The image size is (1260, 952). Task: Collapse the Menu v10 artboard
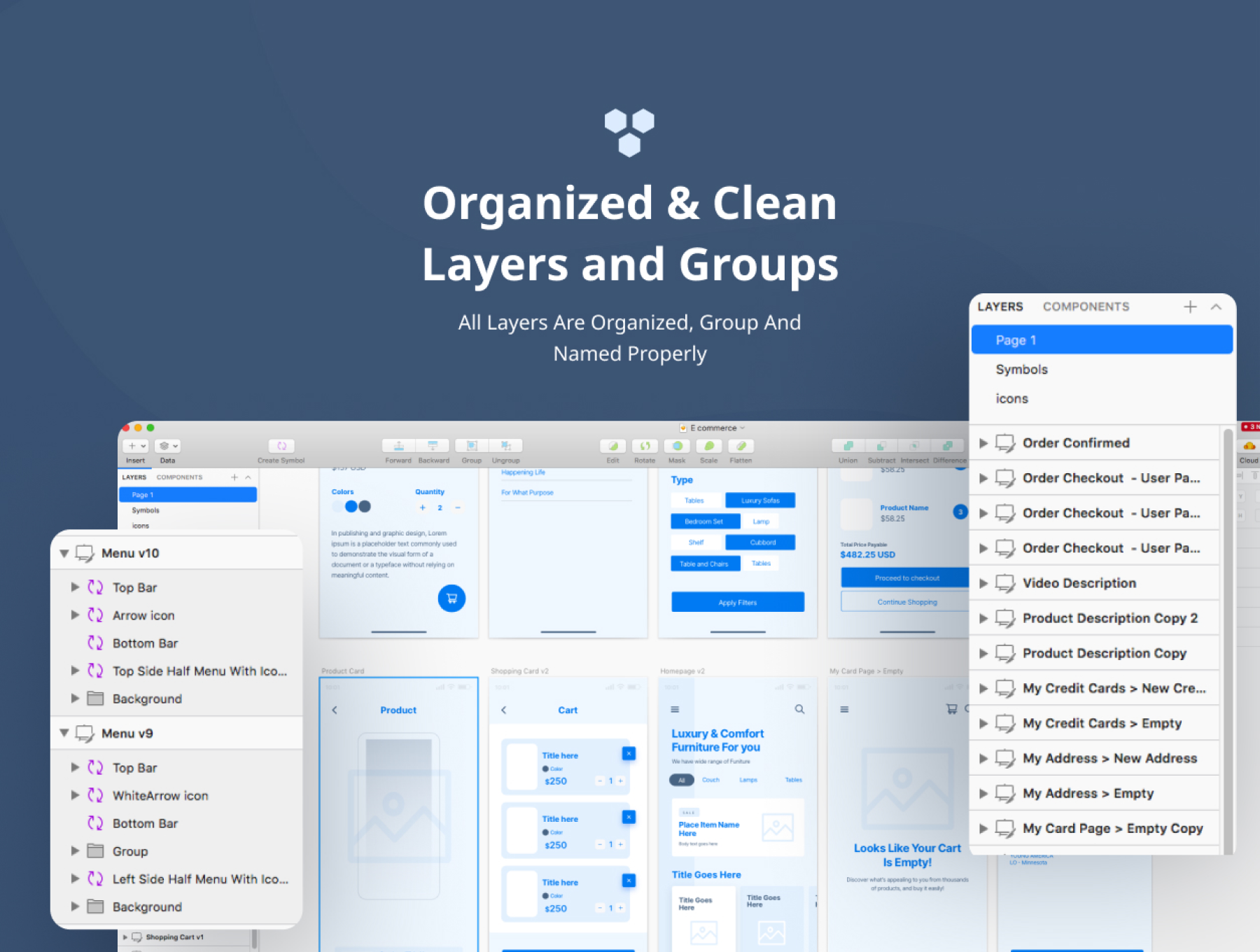64,554
